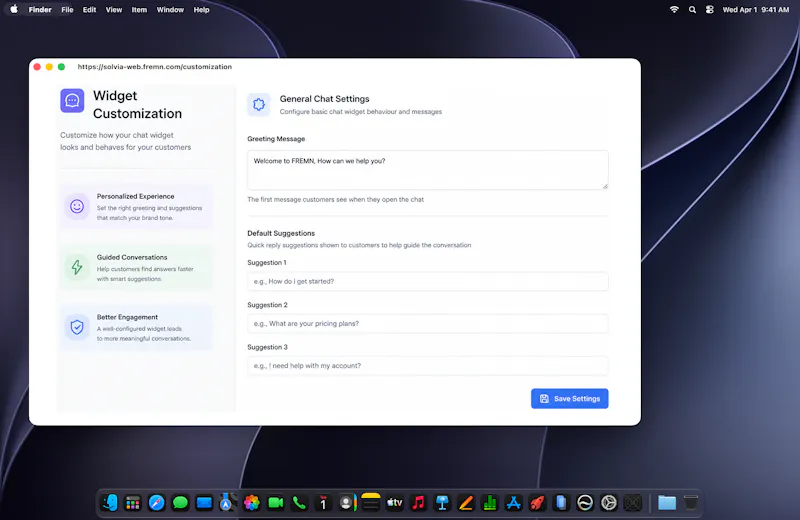Open the Item menu
This screenshot has width=800, height=520.
tap(139, 10)
